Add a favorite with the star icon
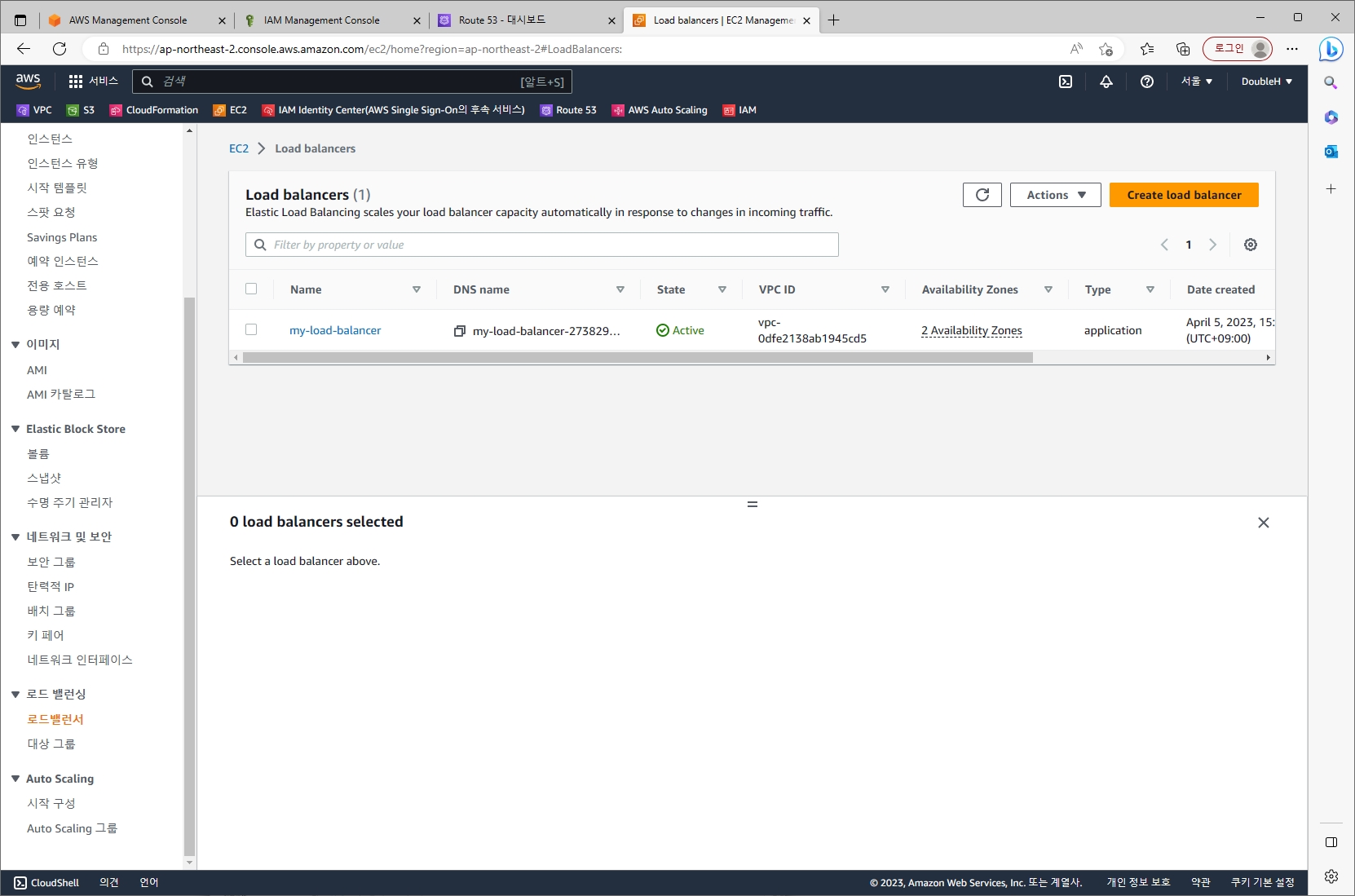The image size is (1355, 896). tap(1106, 49)
